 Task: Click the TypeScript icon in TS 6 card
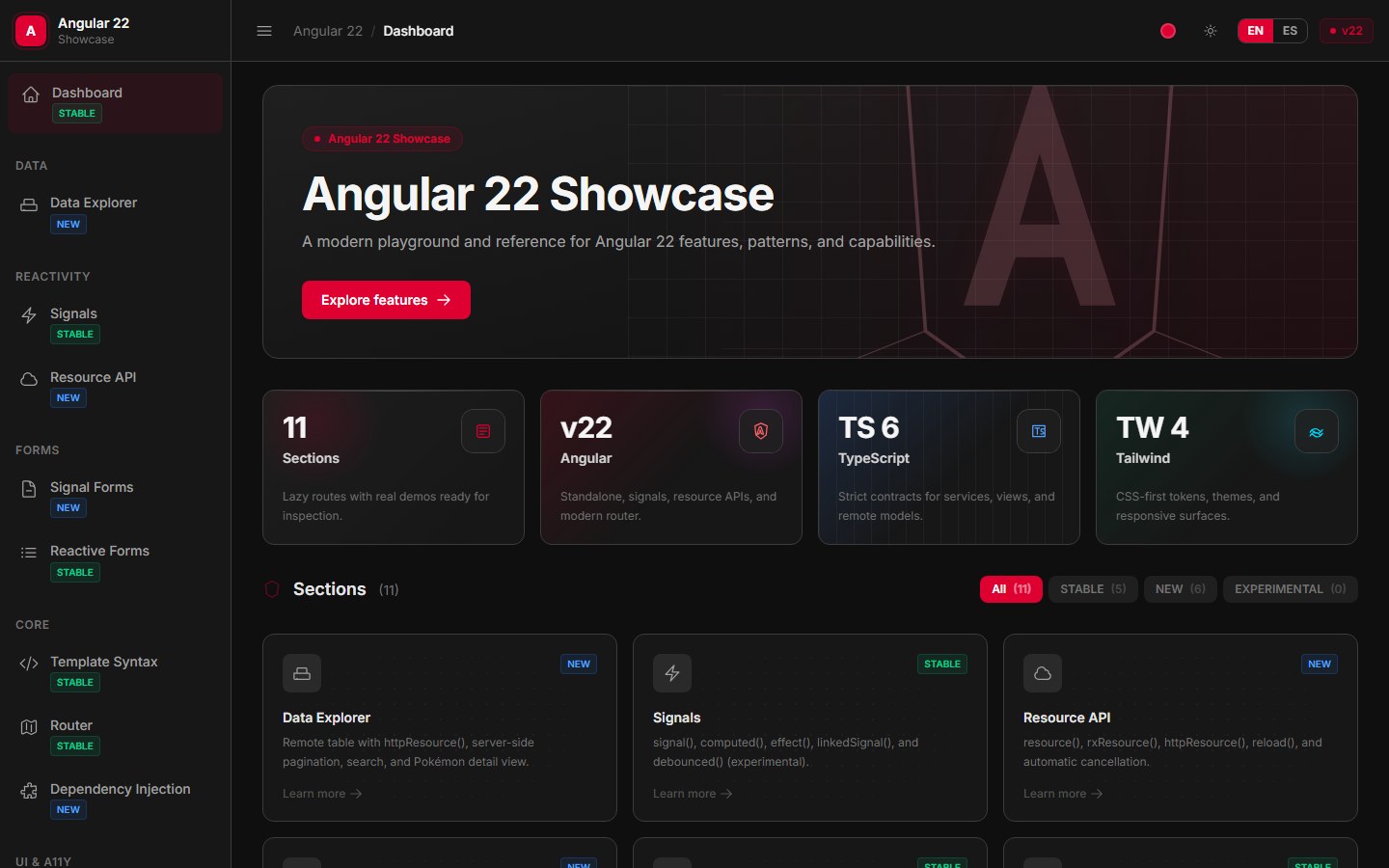(x=1039, y=431)
